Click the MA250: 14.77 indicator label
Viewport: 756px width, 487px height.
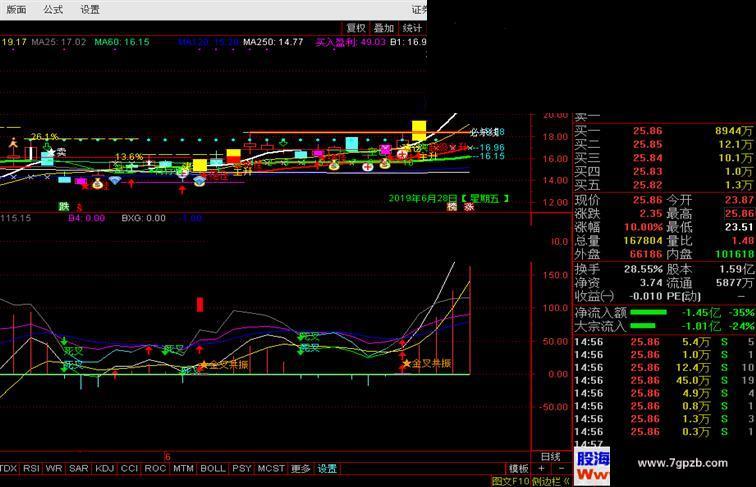[x=273, y=42]
